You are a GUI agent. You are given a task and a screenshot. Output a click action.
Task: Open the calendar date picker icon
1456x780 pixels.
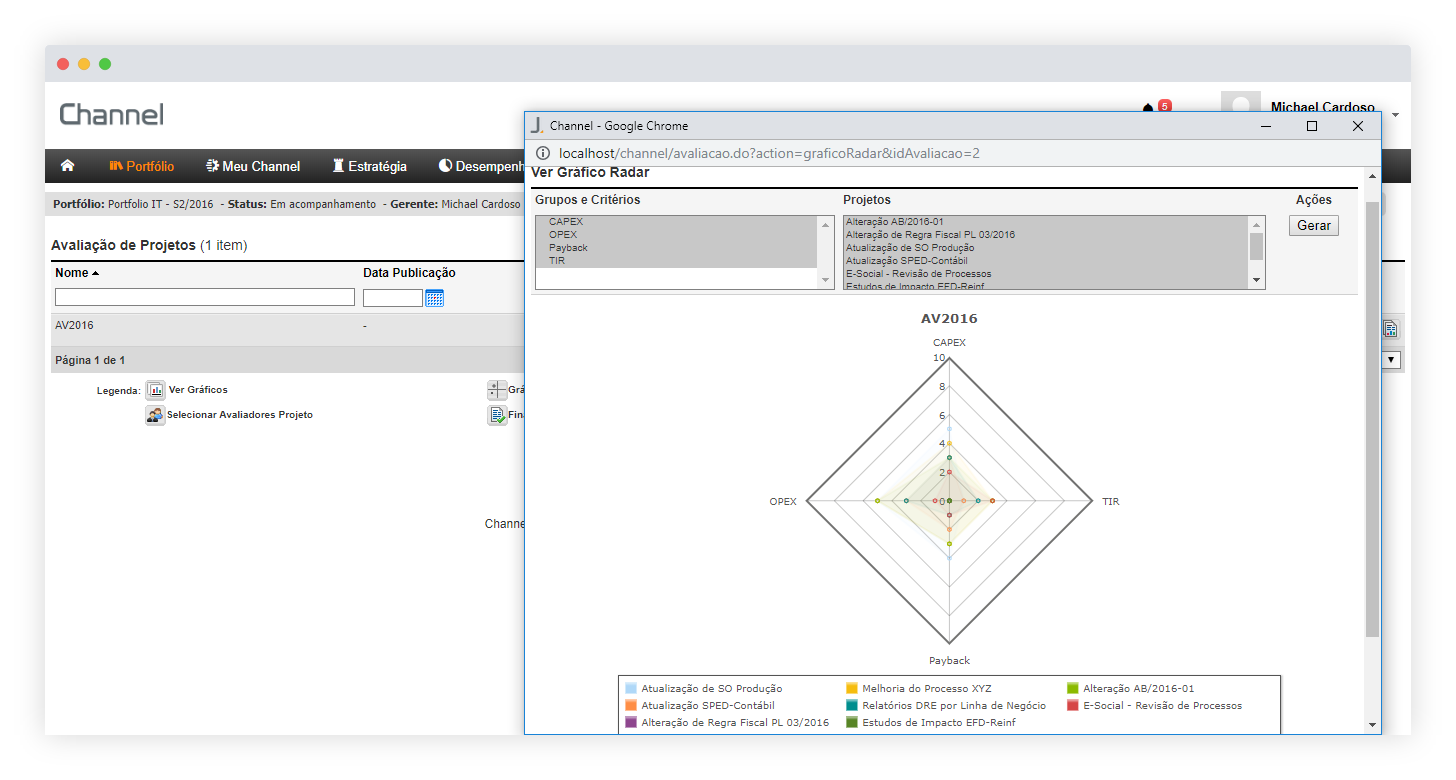(x=434, y=298)
